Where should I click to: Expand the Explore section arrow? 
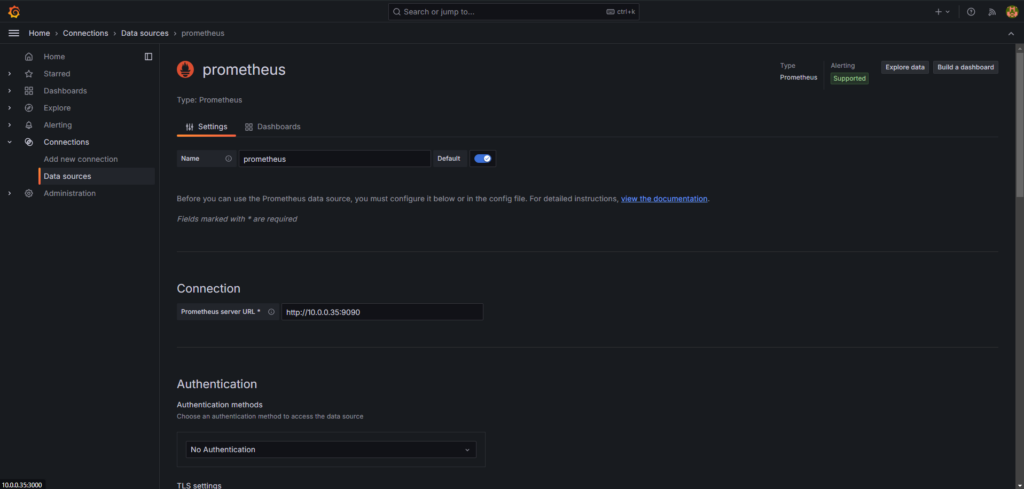(9, 108)
